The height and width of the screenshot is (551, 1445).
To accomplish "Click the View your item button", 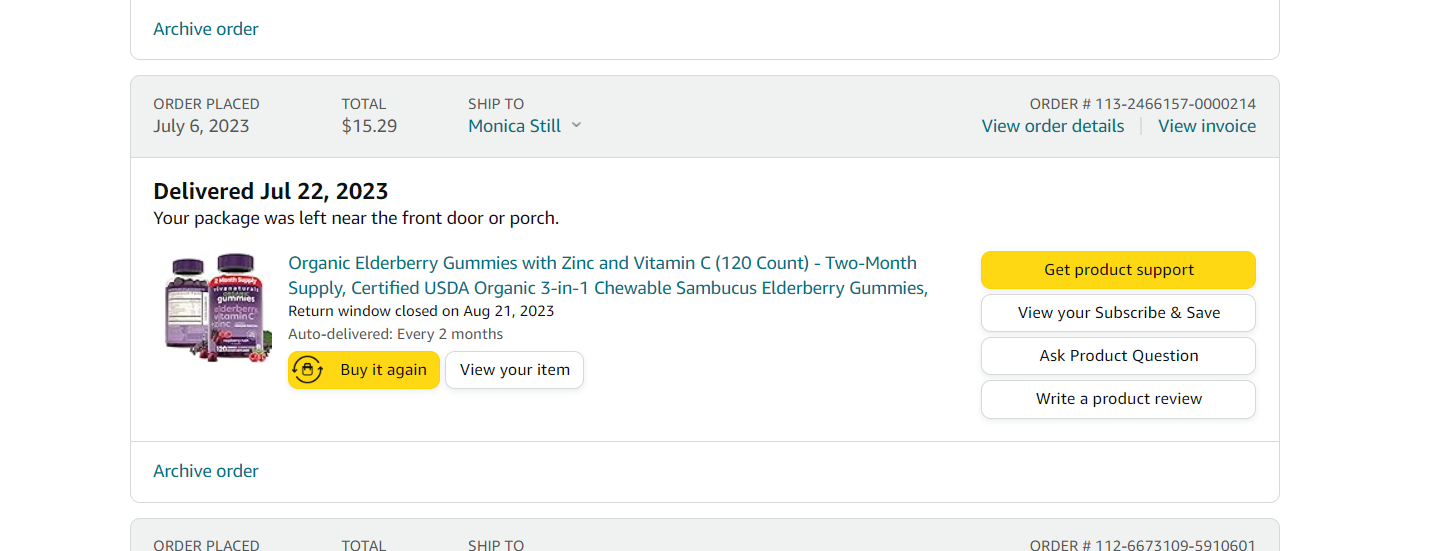I will point(514,370).
